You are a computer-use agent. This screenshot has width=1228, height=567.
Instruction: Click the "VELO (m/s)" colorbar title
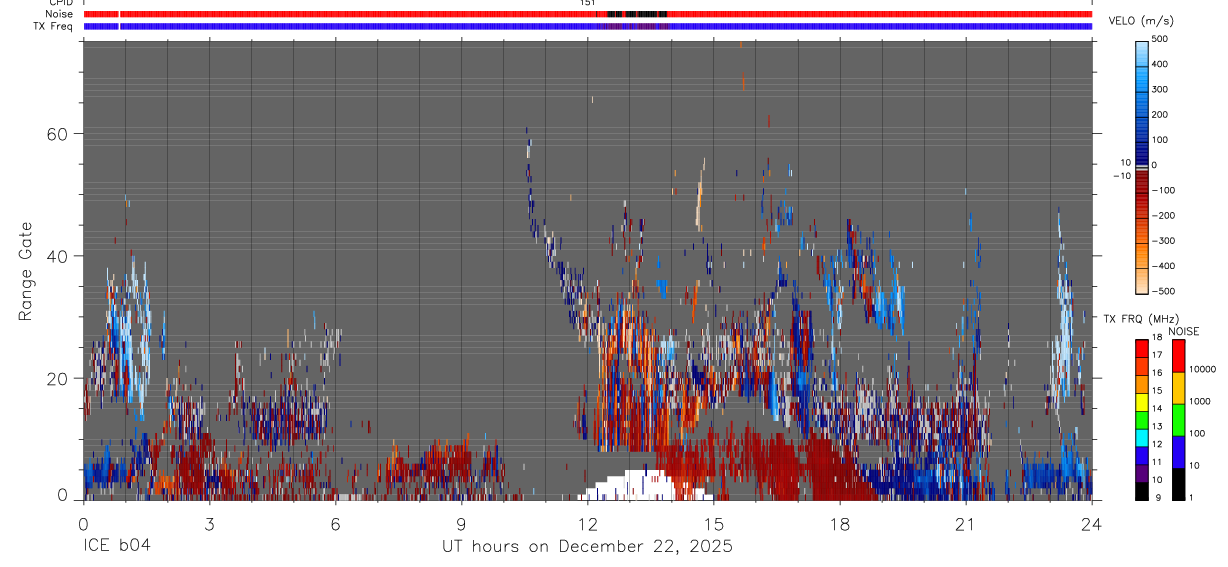point(1140,21)
